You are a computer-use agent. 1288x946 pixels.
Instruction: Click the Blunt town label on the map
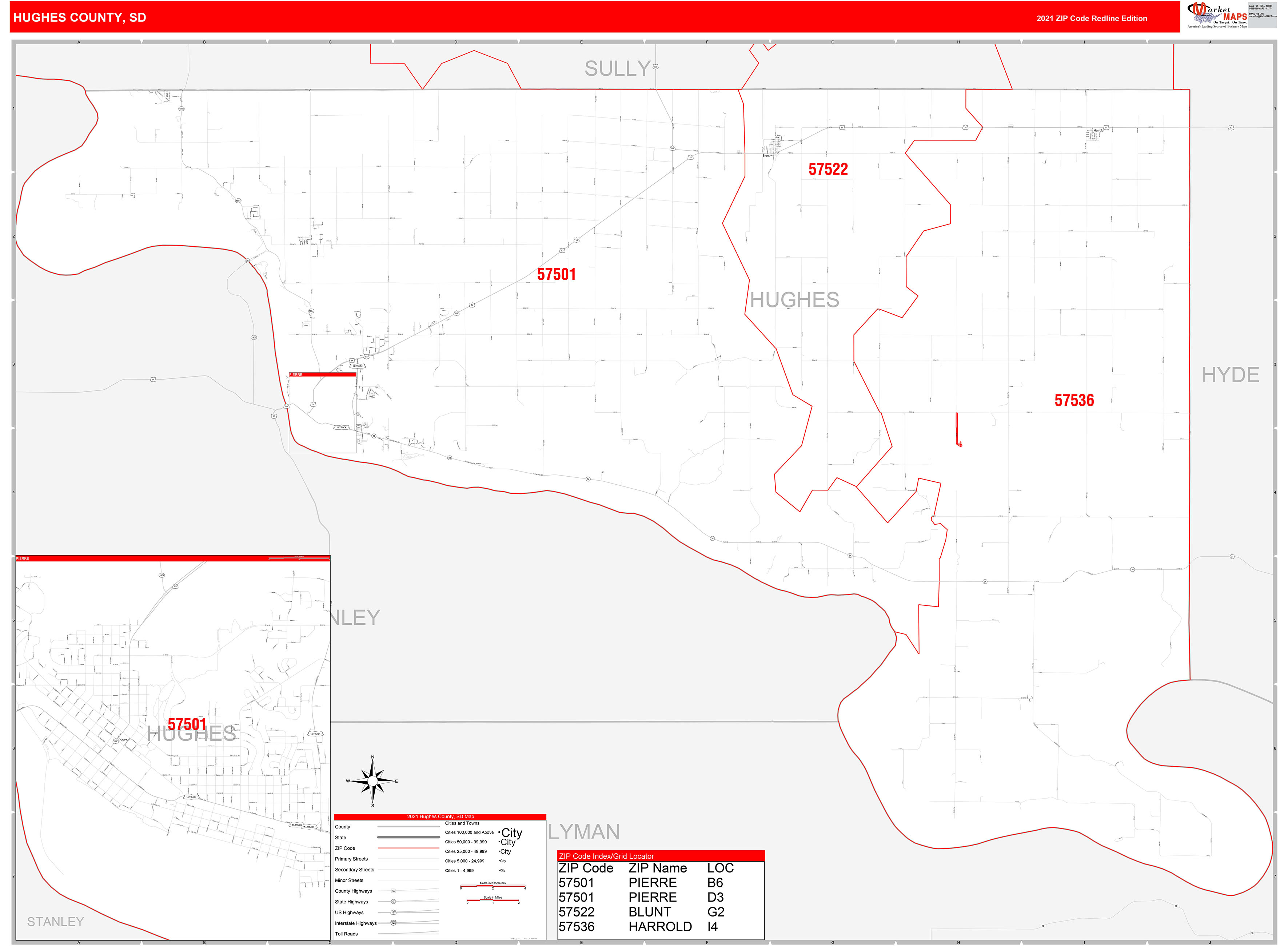click(x=766, y=156)
